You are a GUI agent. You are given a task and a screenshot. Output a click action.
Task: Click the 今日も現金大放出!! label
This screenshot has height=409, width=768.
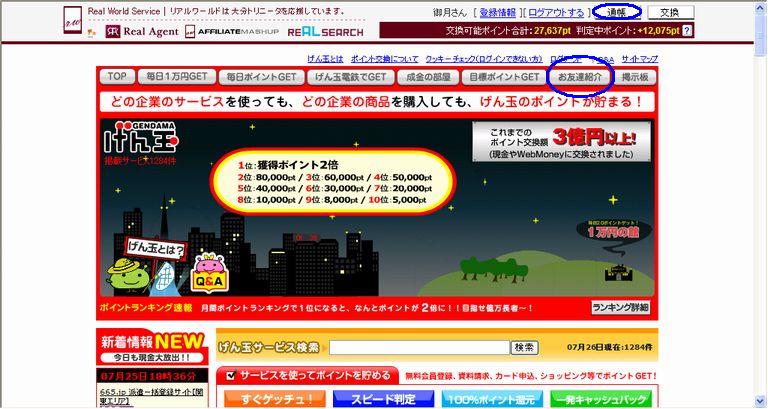point(152,358)
